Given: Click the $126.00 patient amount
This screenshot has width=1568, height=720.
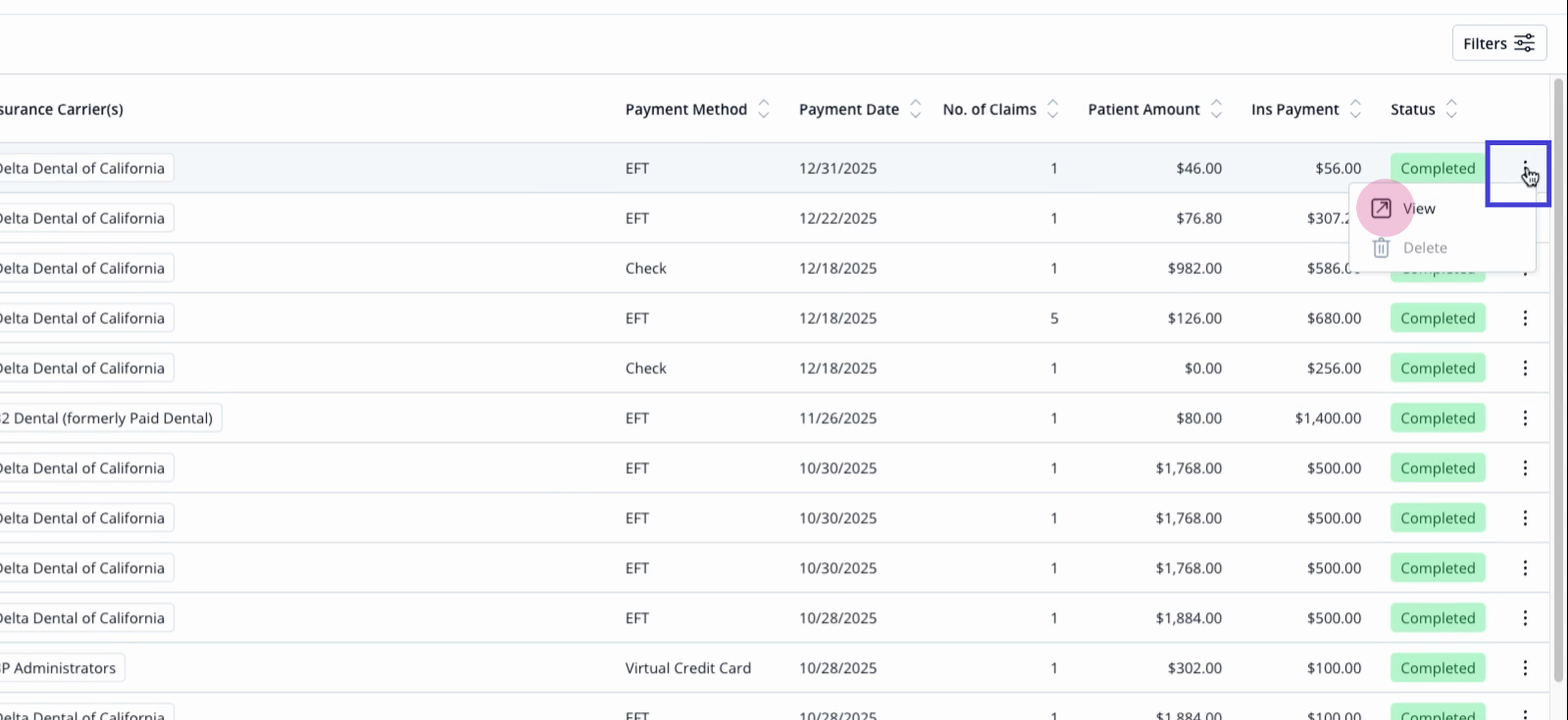Looking at the screenshot, I should coord(1194,318).
